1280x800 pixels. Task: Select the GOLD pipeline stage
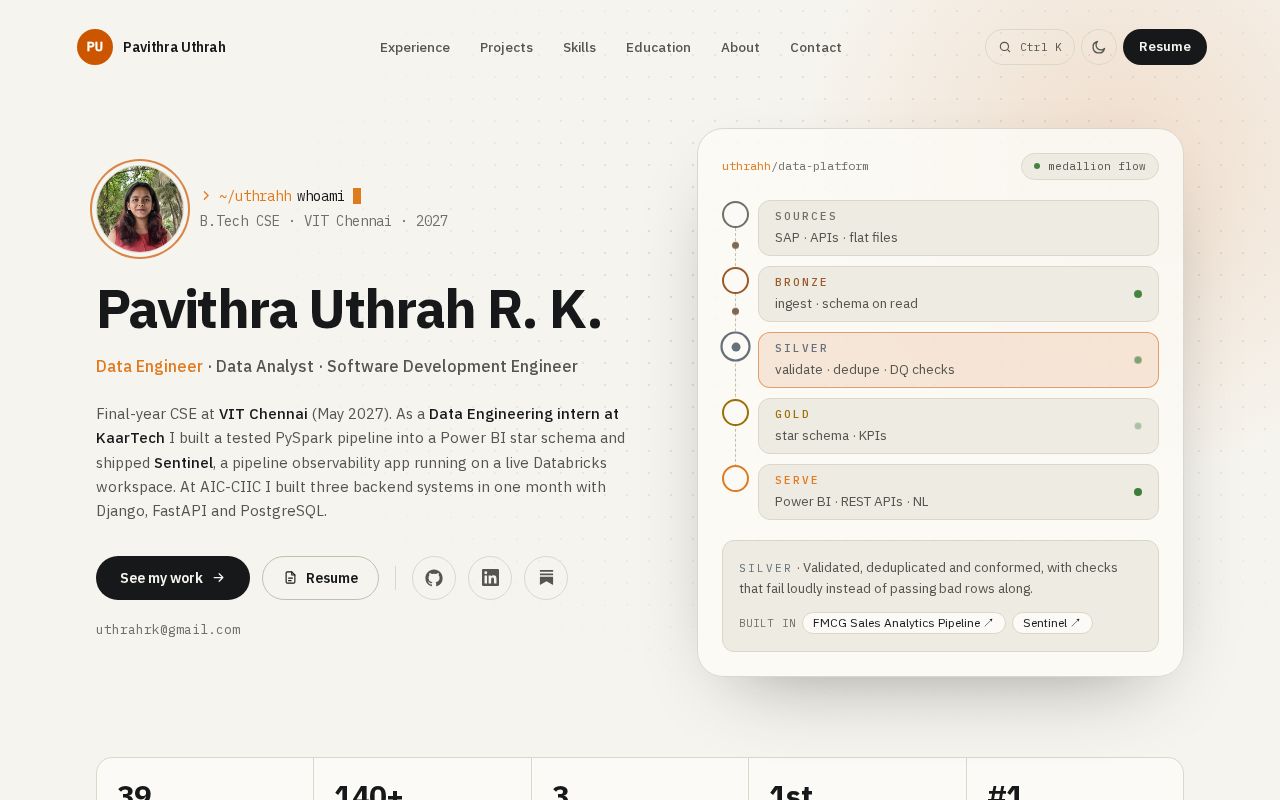(958, 426)
